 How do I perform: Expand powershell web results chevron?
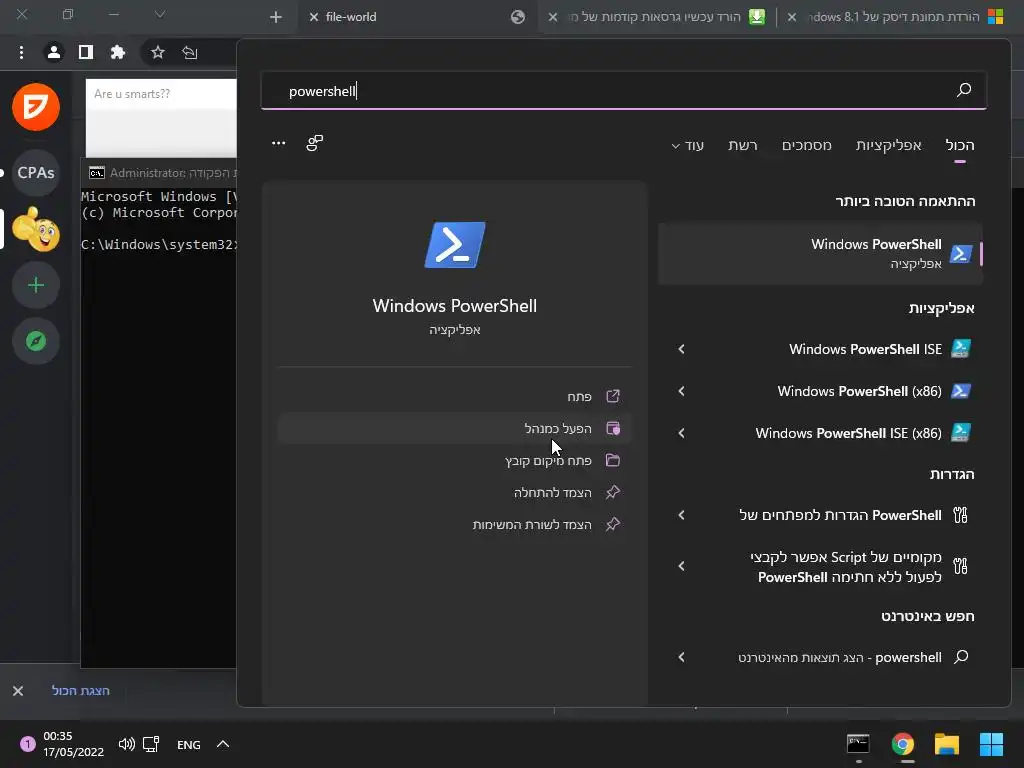pos(681,657)
